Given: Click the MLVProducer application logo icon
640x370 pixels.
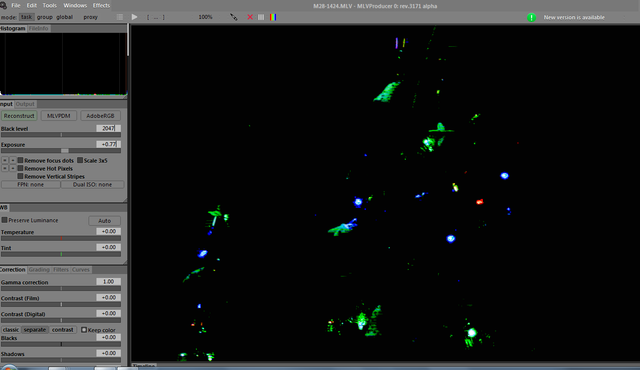Looking at the screenshot, I should tap(3, 5).
